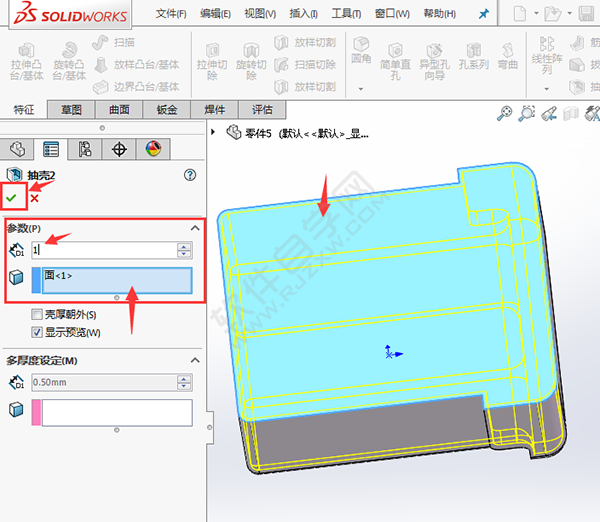Click the Zoom to Area icon
The image size is (600, 522).
(x=527, y=114)
